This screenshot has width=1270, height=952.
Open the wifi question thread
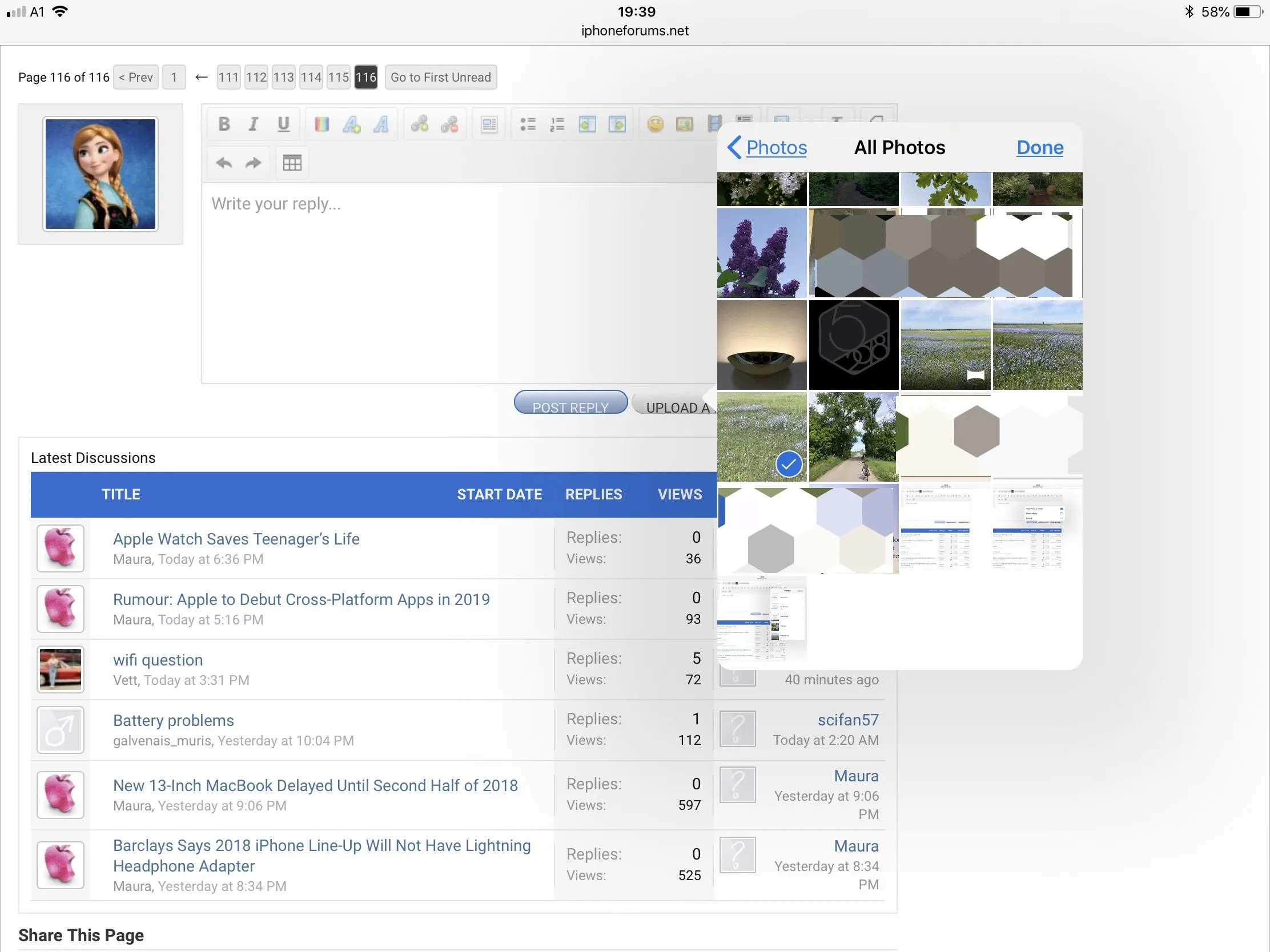tap(158, 660)
